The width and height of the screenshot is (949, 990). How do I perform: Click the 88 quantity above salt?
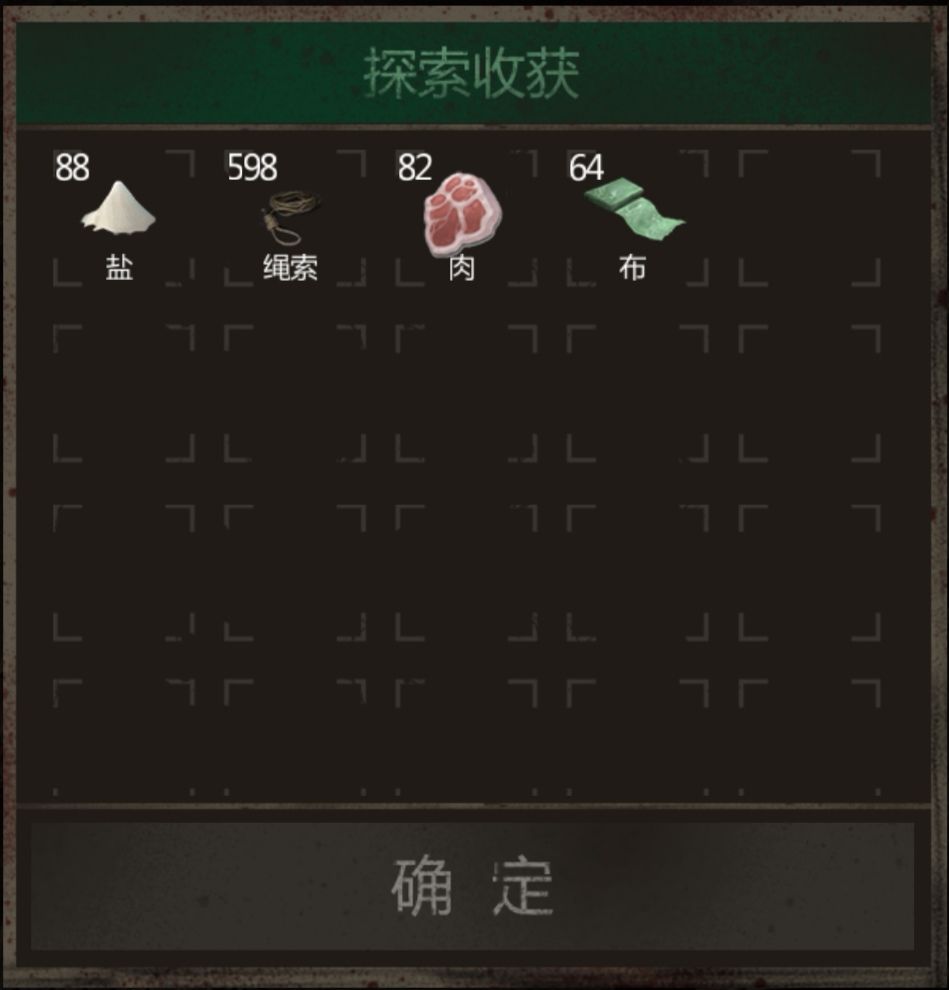click(72, 167)
